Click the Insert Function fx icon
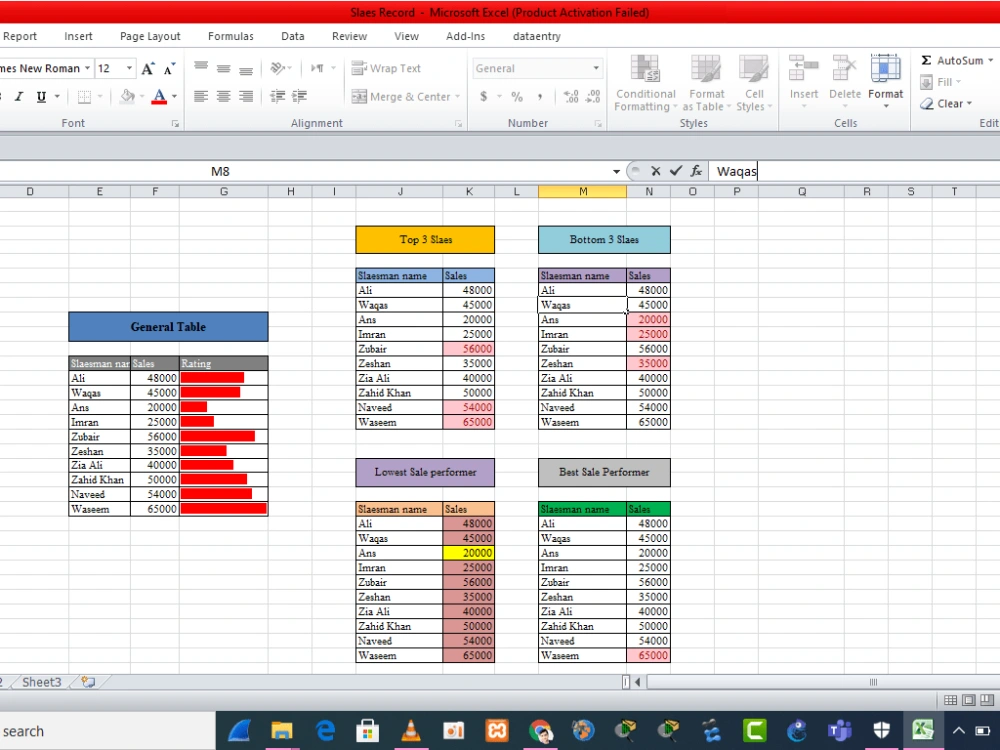Image resolution: width=1000 pixels, height=750 pixels. (x=696, y=171)
